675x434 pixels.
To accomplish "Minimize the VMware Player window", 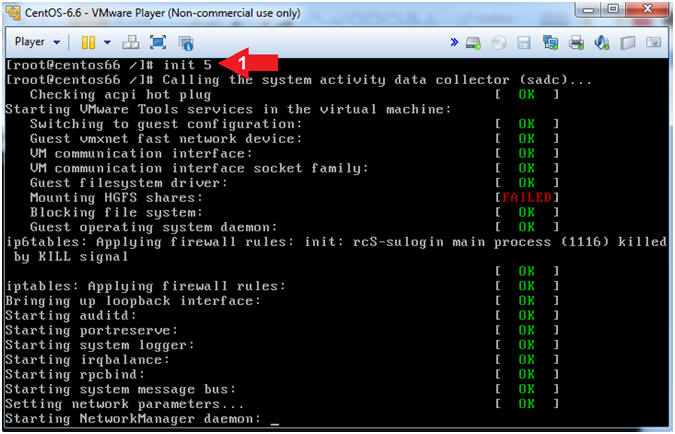I will click(588, 9).
